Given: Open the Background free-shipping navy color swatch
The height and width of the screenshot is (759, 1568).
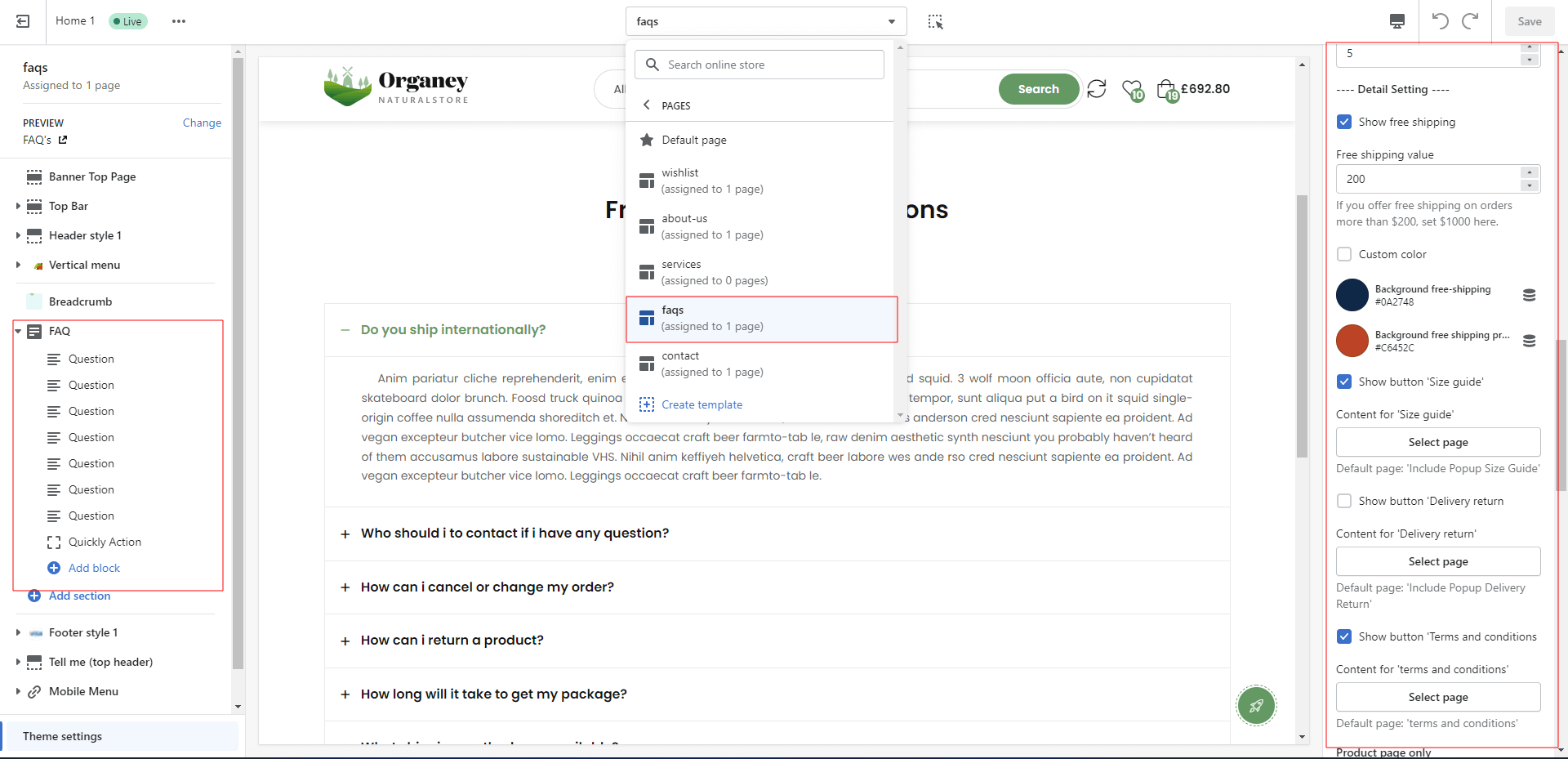Looking at the screenshot, I should pyautogui.click(x=1352, y=295).
